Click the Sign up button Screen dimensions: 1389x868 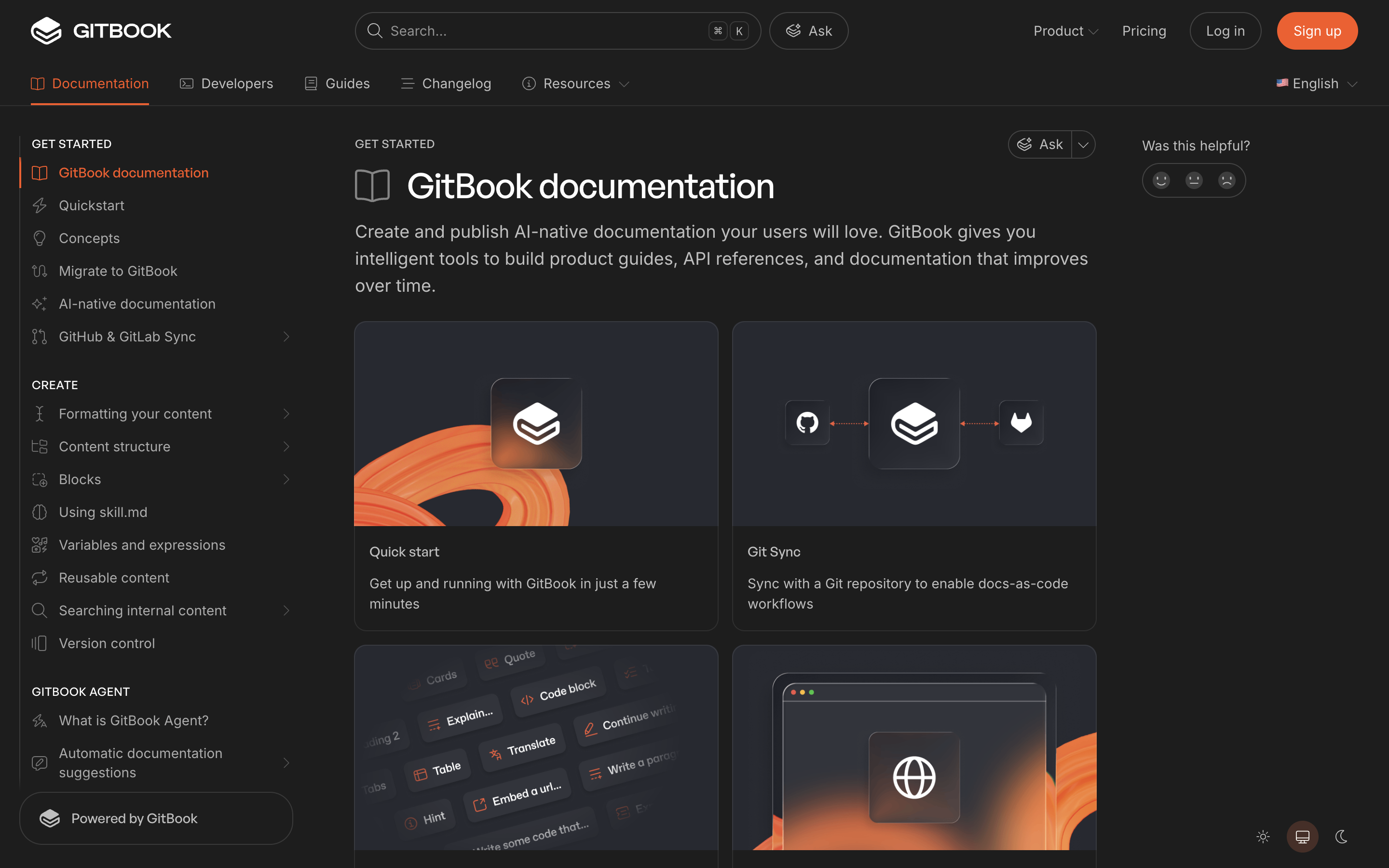(x=1317, y=30)
